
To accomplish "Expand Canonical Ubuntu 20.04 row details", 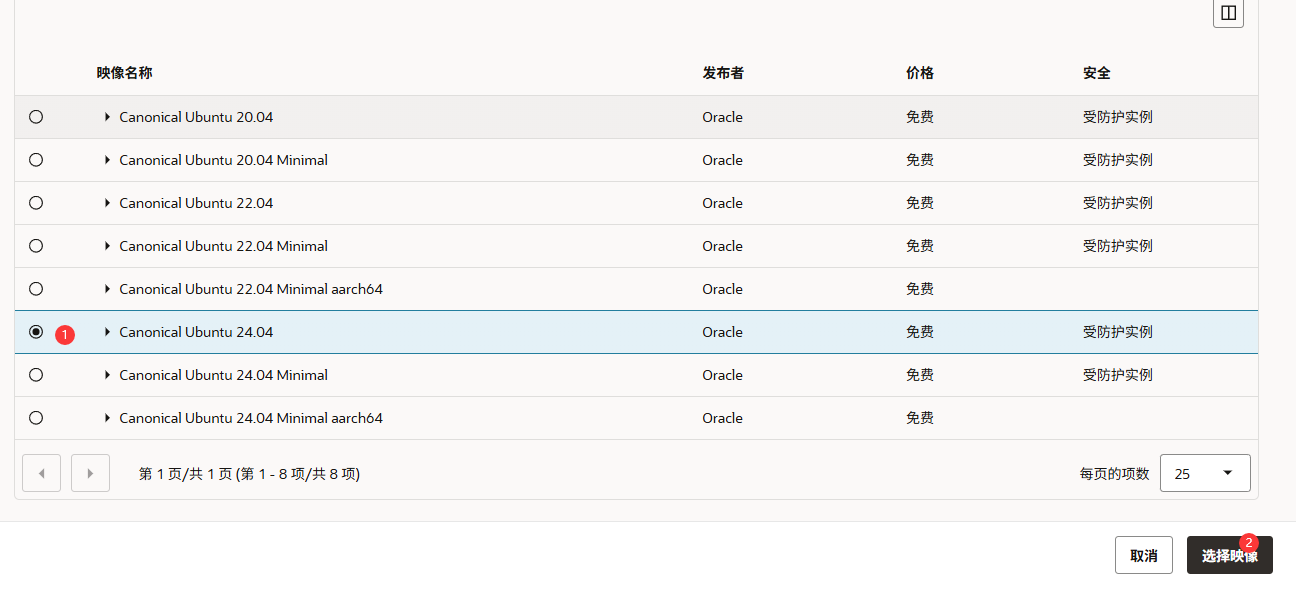I will click(107, 117).
